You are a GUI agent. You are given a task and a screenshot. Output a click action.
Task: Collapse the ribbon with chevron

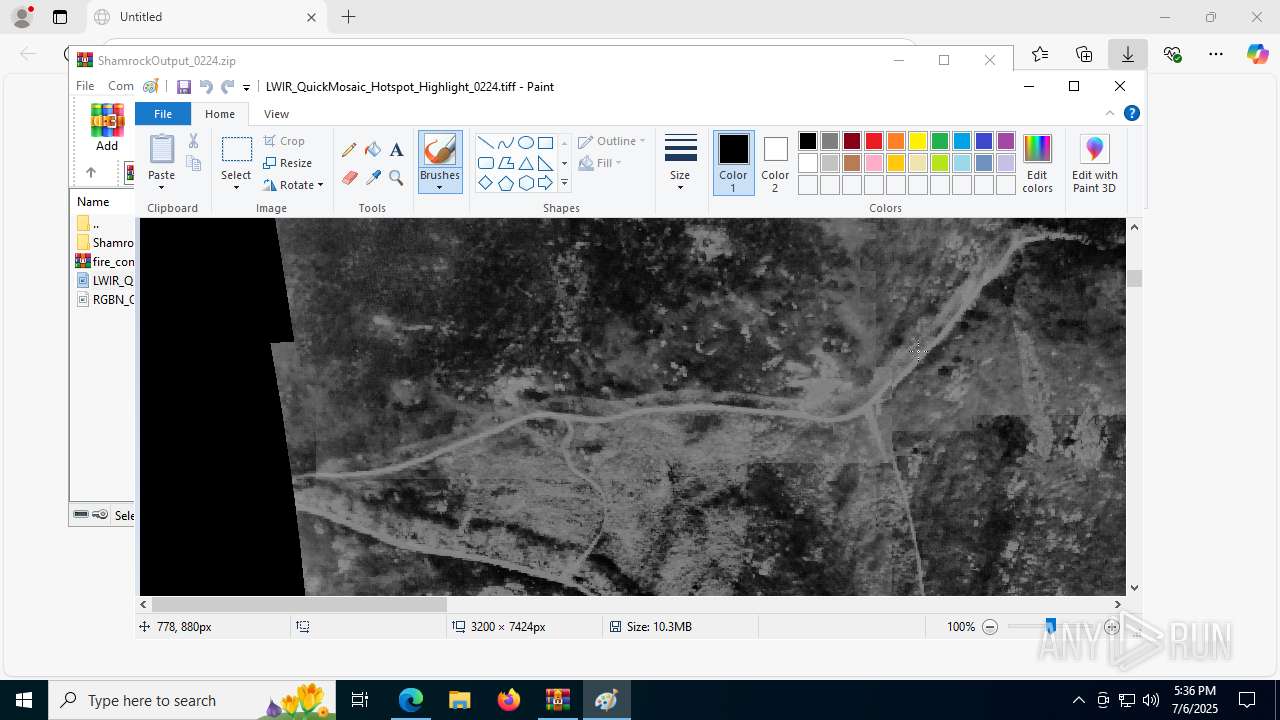(x=1110, y=113)
